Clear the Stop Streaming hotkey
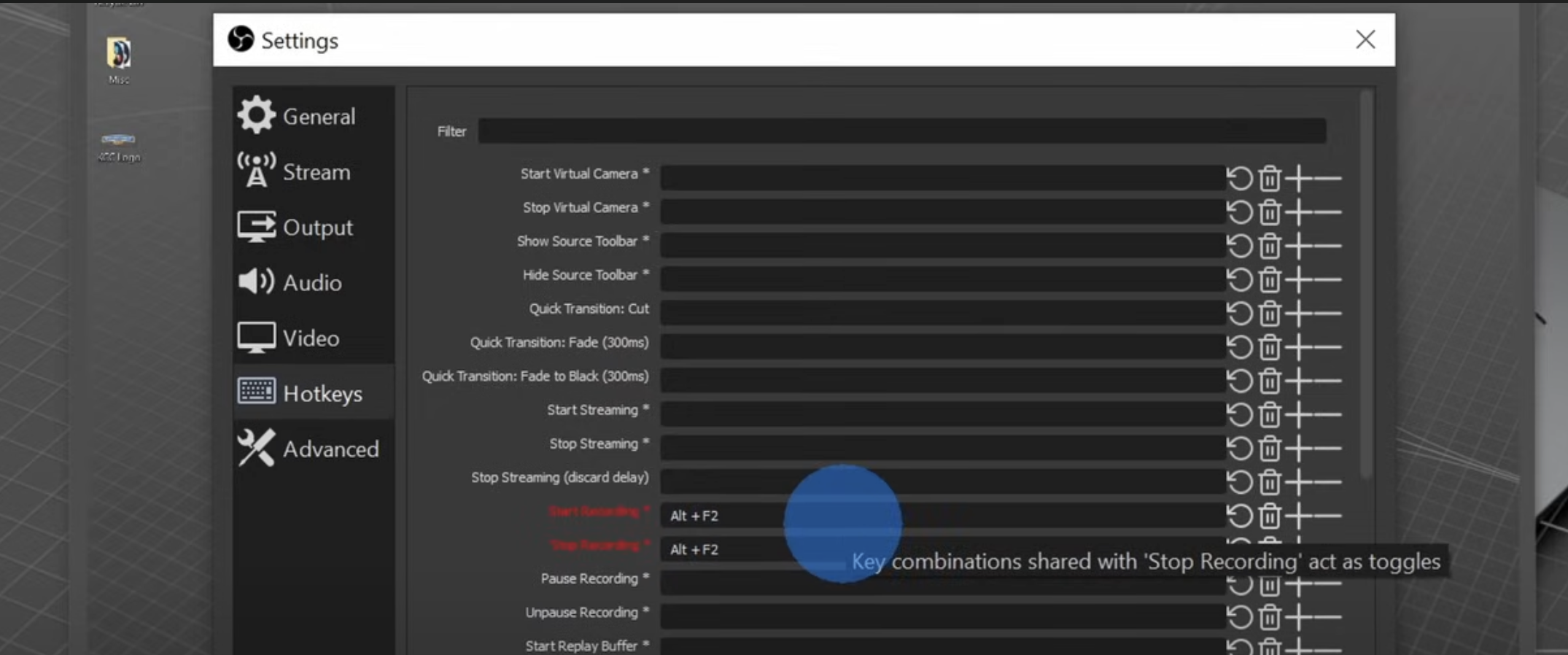Image resolution: width=1568 pixels, height=655 pixels. 1270,449
